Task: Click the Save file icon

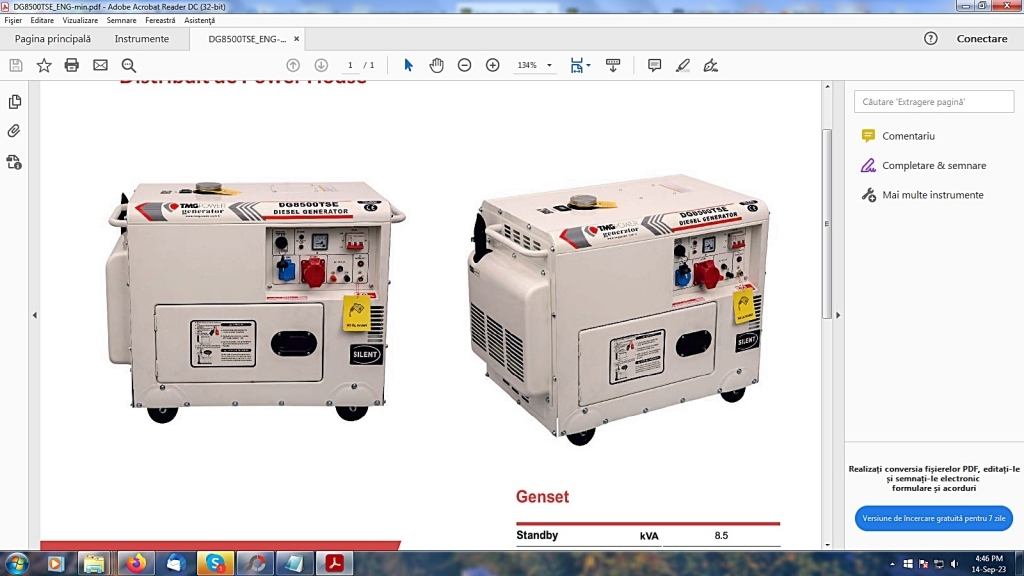Action: [16, 65]
